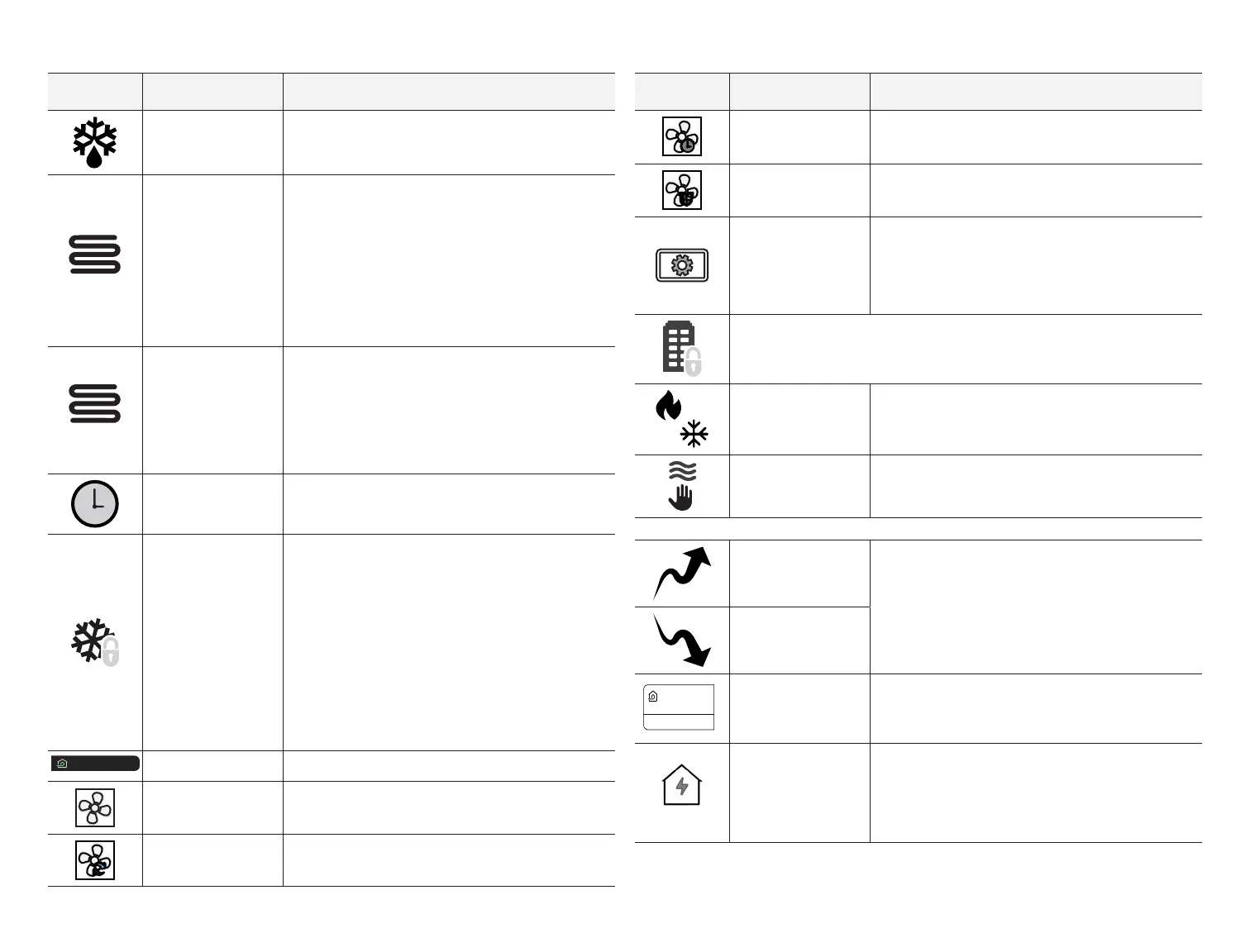Click the right table's blank header row

[x=918, y=92]
